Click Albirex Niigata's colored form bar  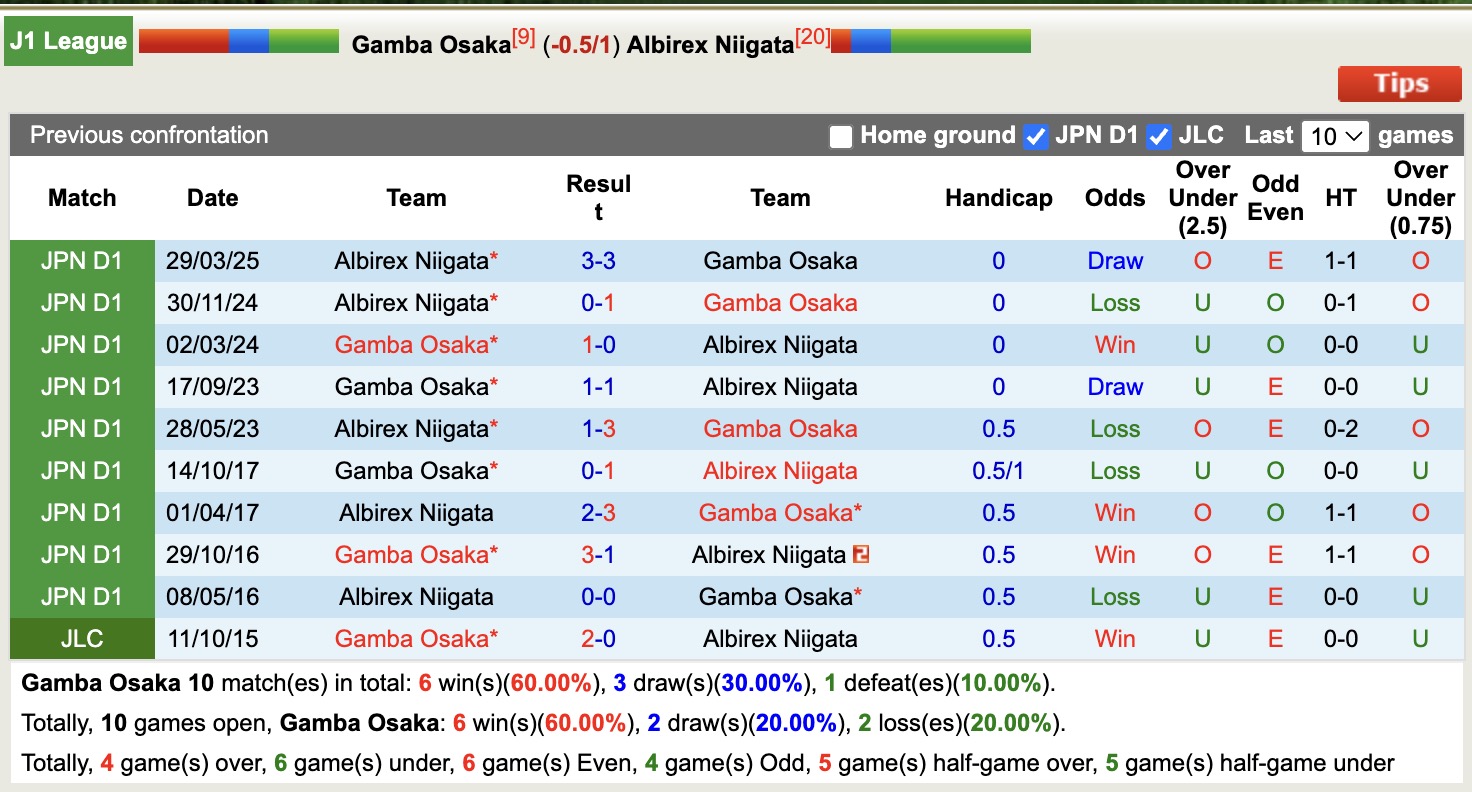pyautogui.click(x=930, y=41)
